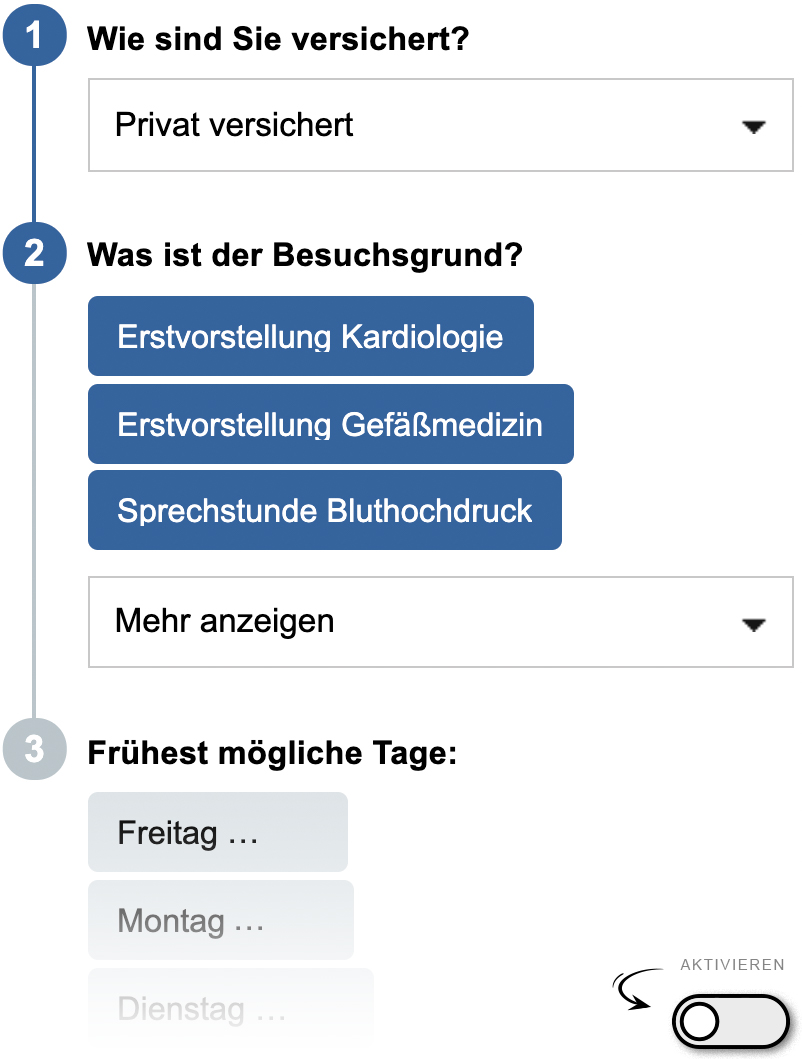This screenshot has width=802, height=1059.
Task: Pick the Dienstag appointment day
Action: (x=230, y=1008)
